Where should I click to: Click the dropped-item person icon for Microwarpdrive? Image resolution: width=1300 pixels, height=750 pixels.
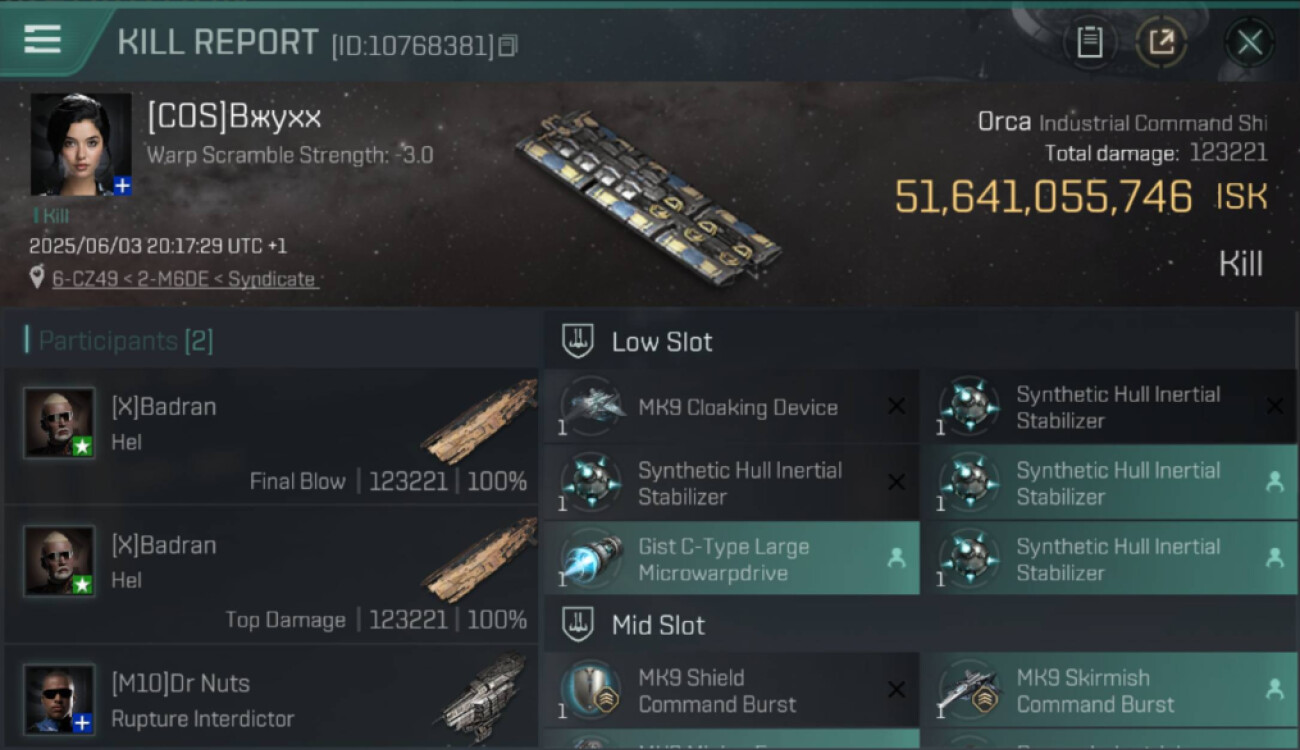click(896, 559)
